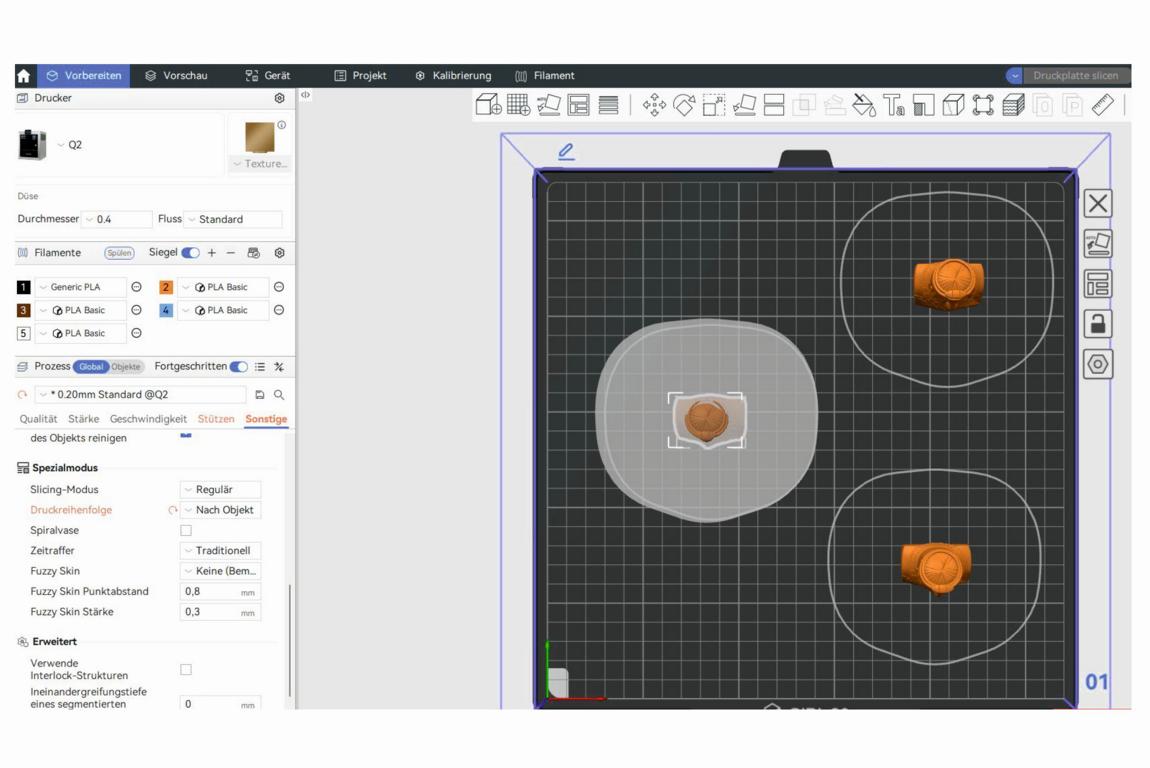This screenshot has width=1150, height=768.
Task: Open the Druckreihenfolge dropdown
Action: tap(220, 510)
